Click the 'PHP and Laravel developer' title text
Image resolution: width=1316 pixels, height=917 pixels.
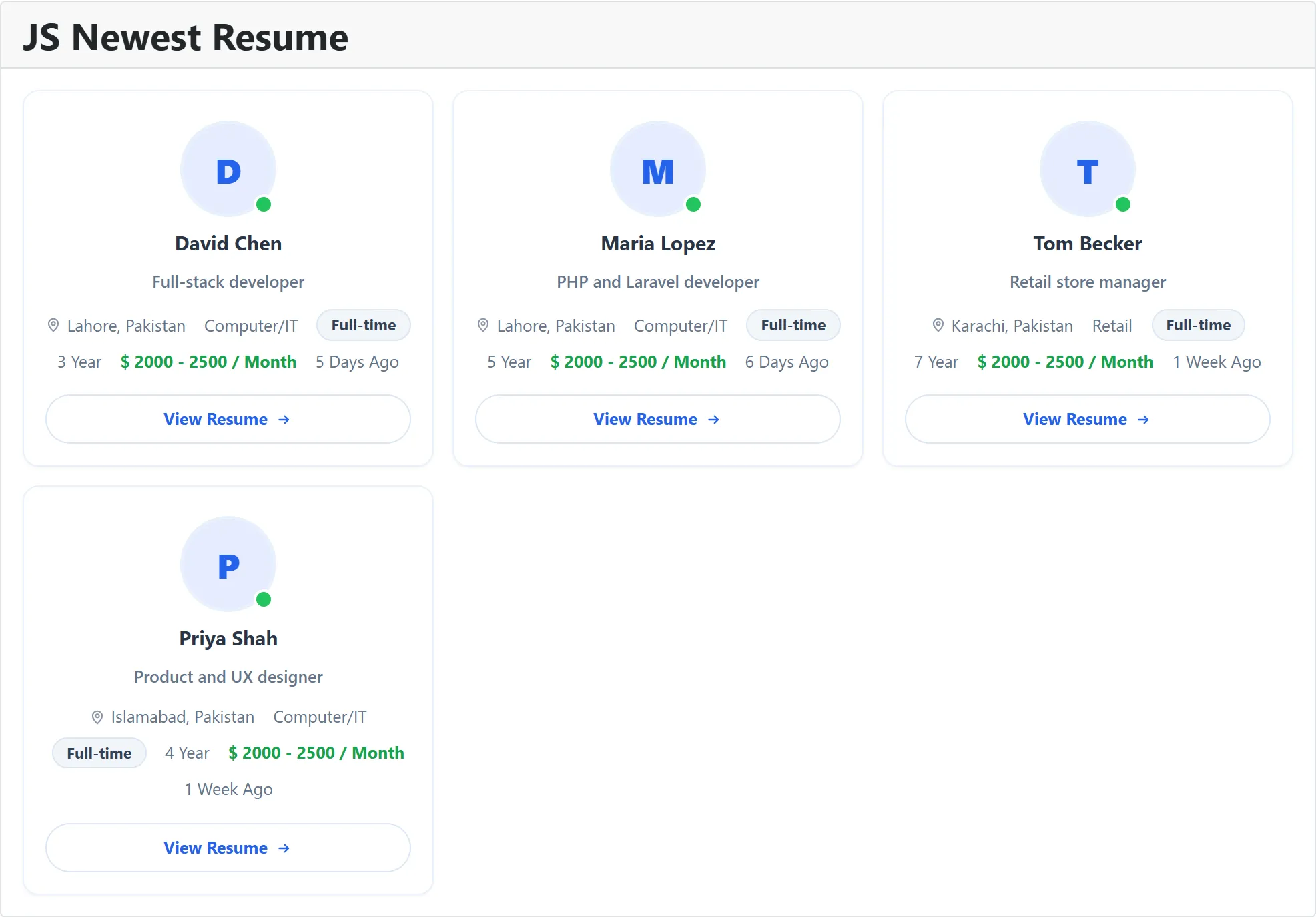(658, 282)
